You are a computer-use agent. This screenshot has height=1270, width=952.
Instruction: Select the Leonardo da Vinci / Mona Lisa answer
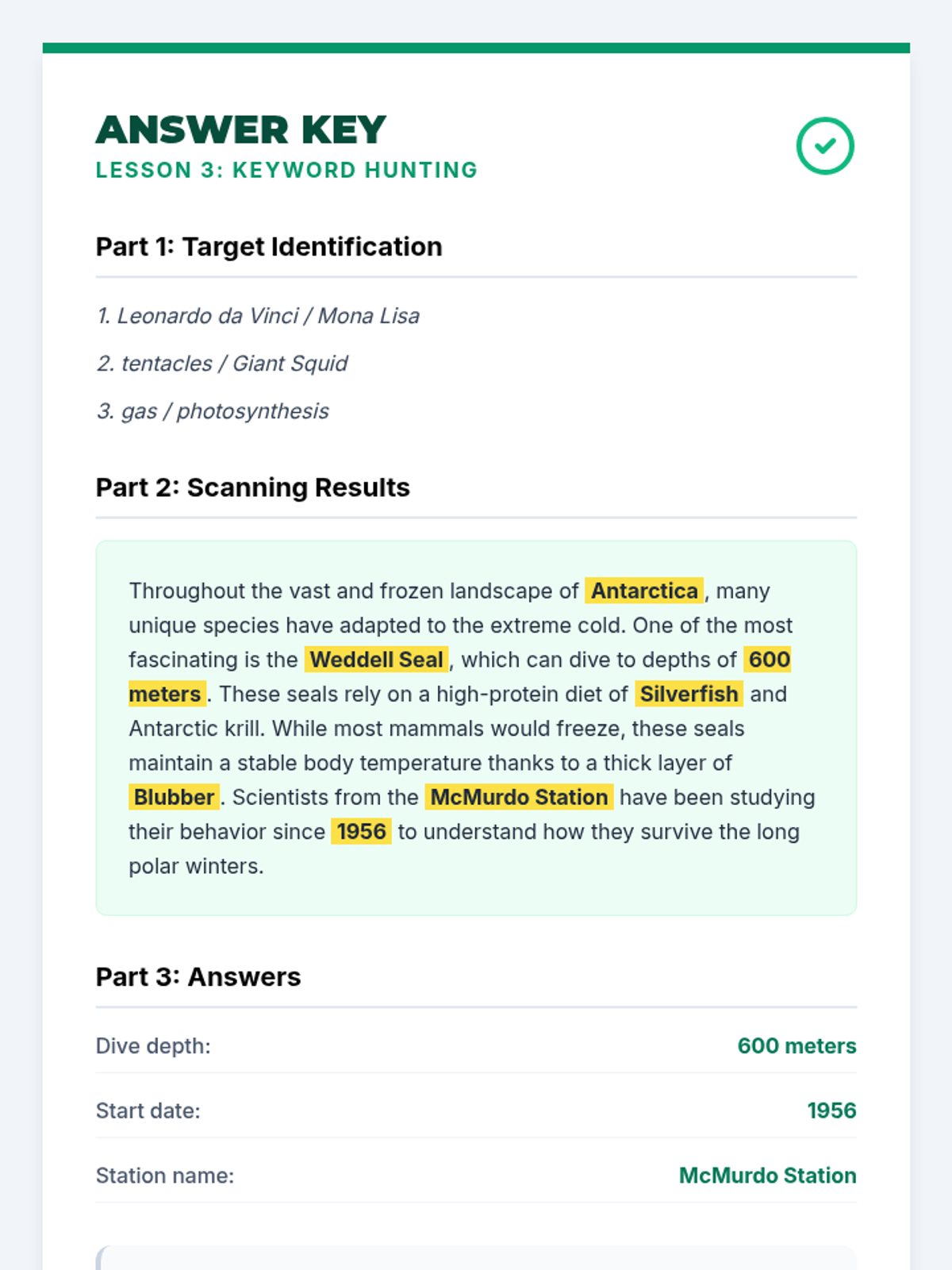[x=258, y=316]
